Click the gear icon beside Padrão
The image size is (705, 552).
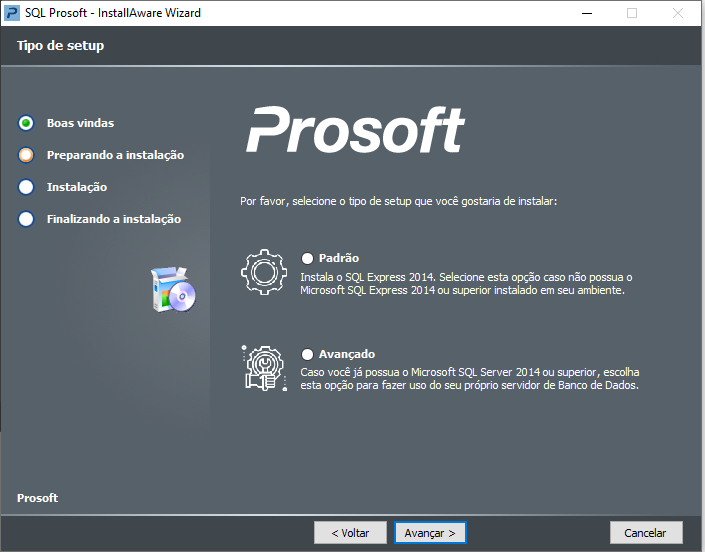point(264,272)
